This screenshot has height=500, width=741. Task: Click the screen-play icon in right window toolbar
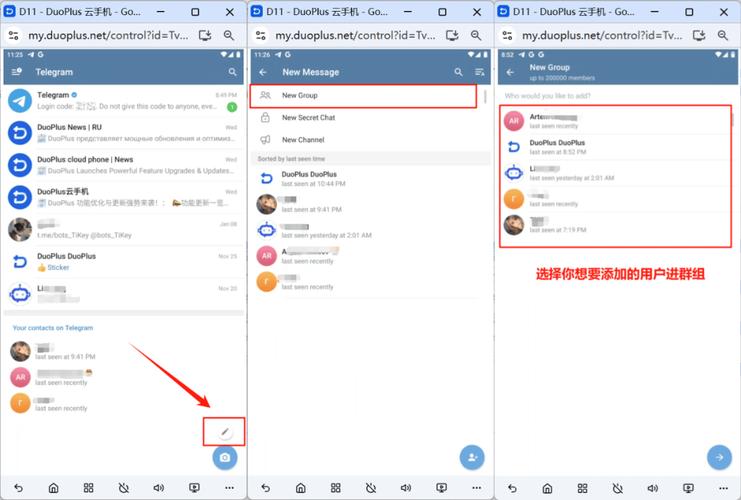(688, 488)
